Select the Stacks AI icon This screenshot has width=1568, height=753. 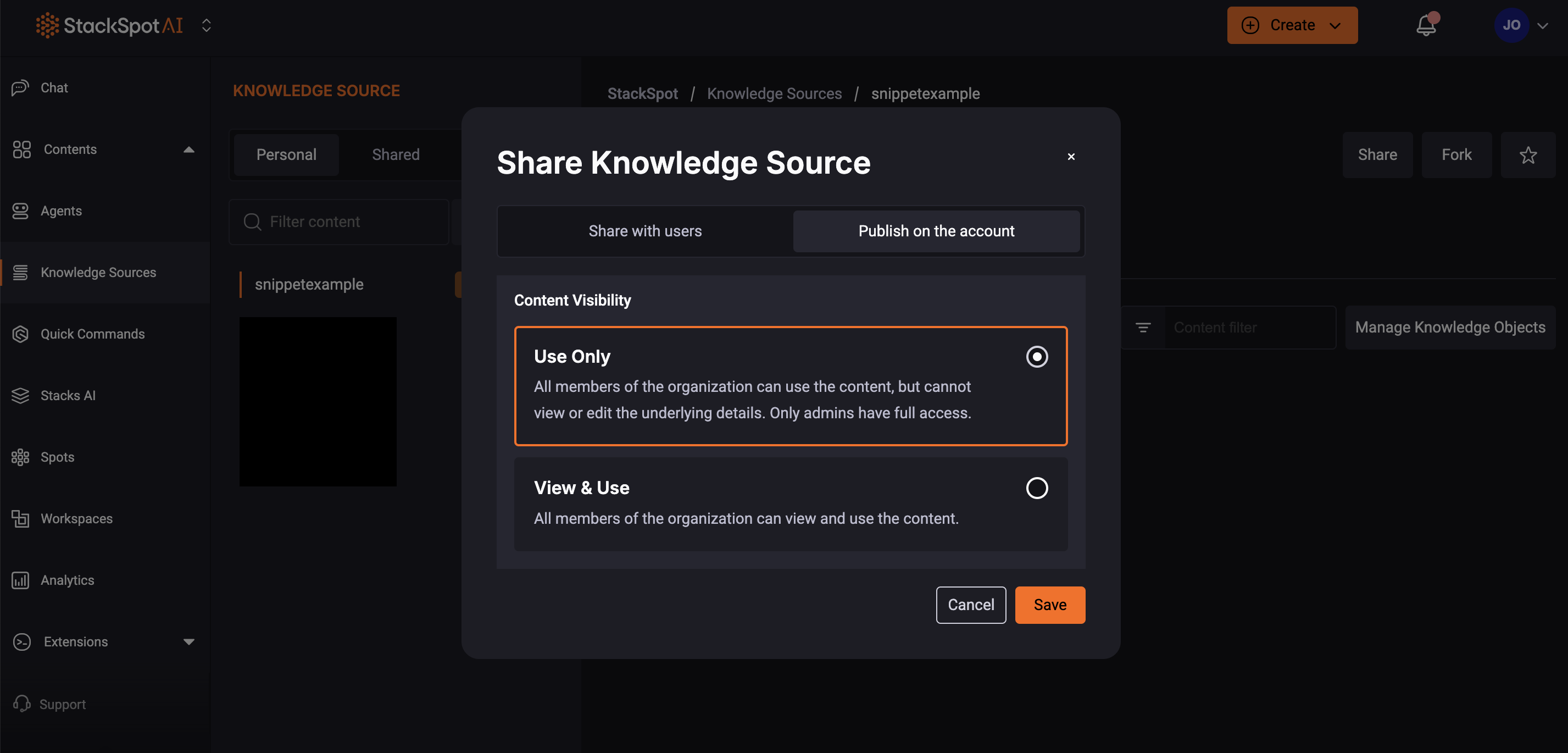[20, 395]
